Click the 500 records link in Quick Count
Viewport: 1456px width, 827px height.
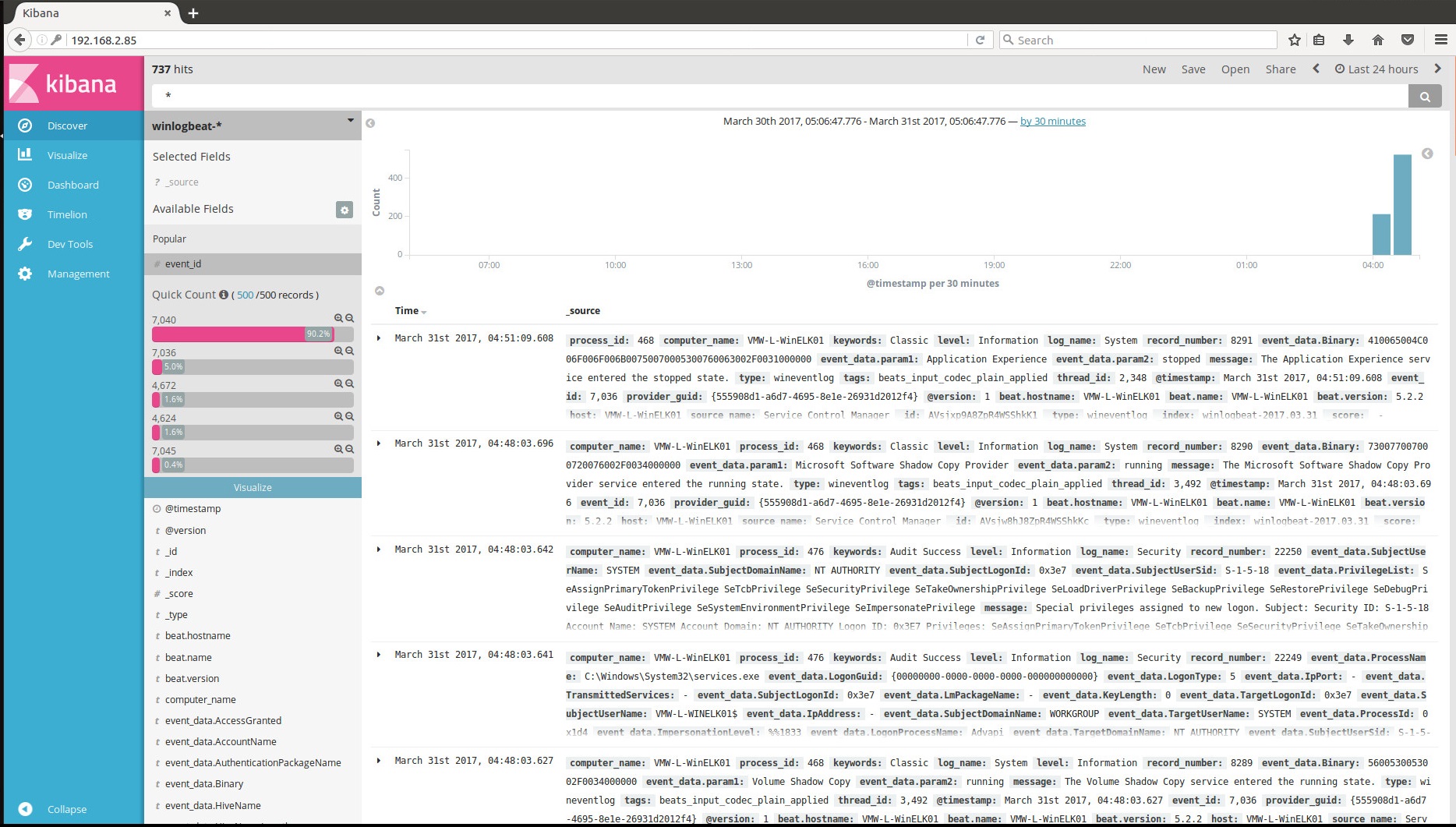pos(245,295)
